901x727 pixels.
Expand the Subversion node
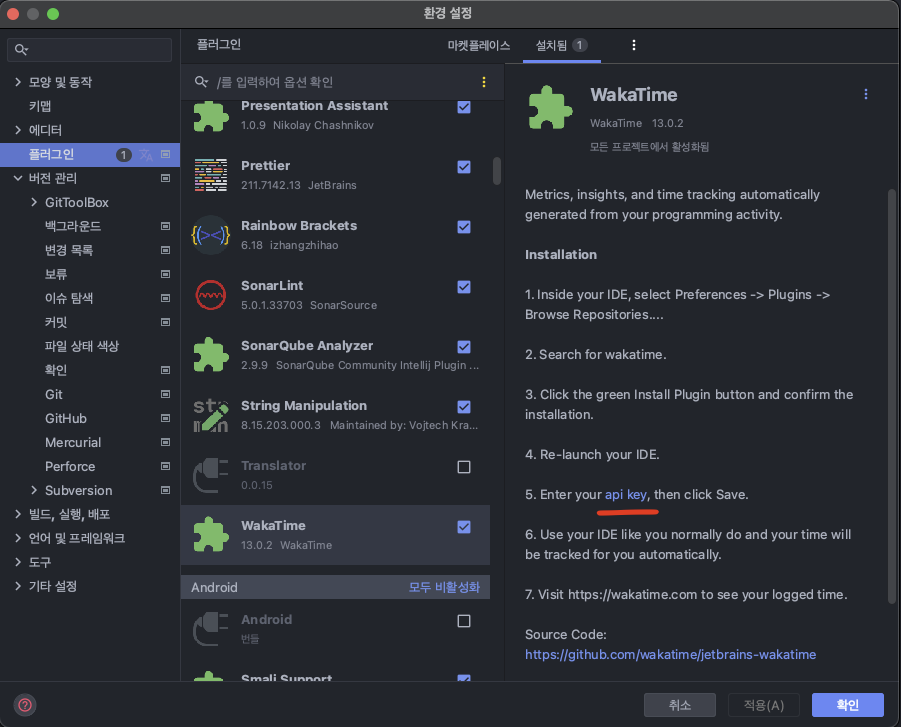(x=34, y=490)
